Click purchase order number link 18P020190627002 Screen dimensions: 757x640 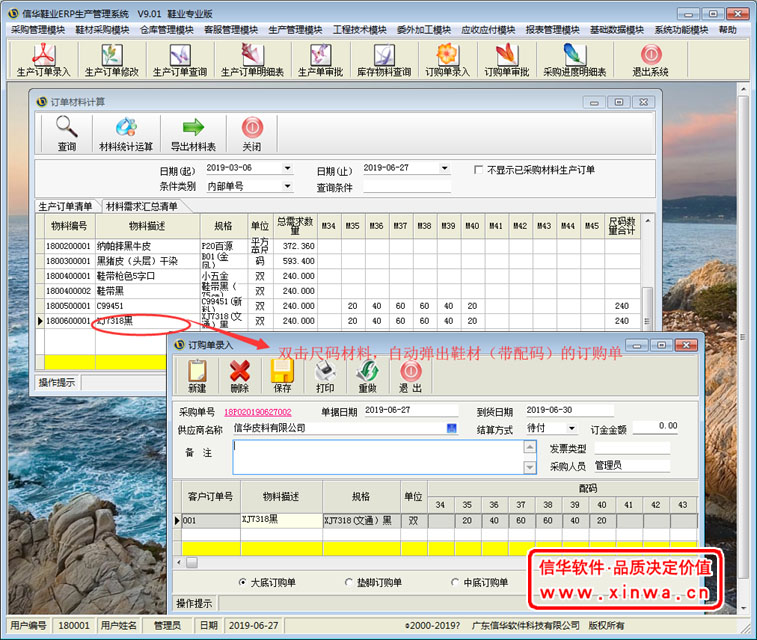(x=258, y=412)
